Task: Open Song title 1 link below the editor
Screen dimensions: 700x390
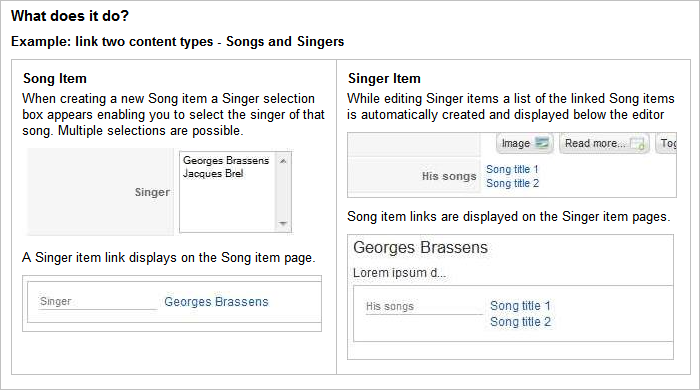Action: click(512, 169)
